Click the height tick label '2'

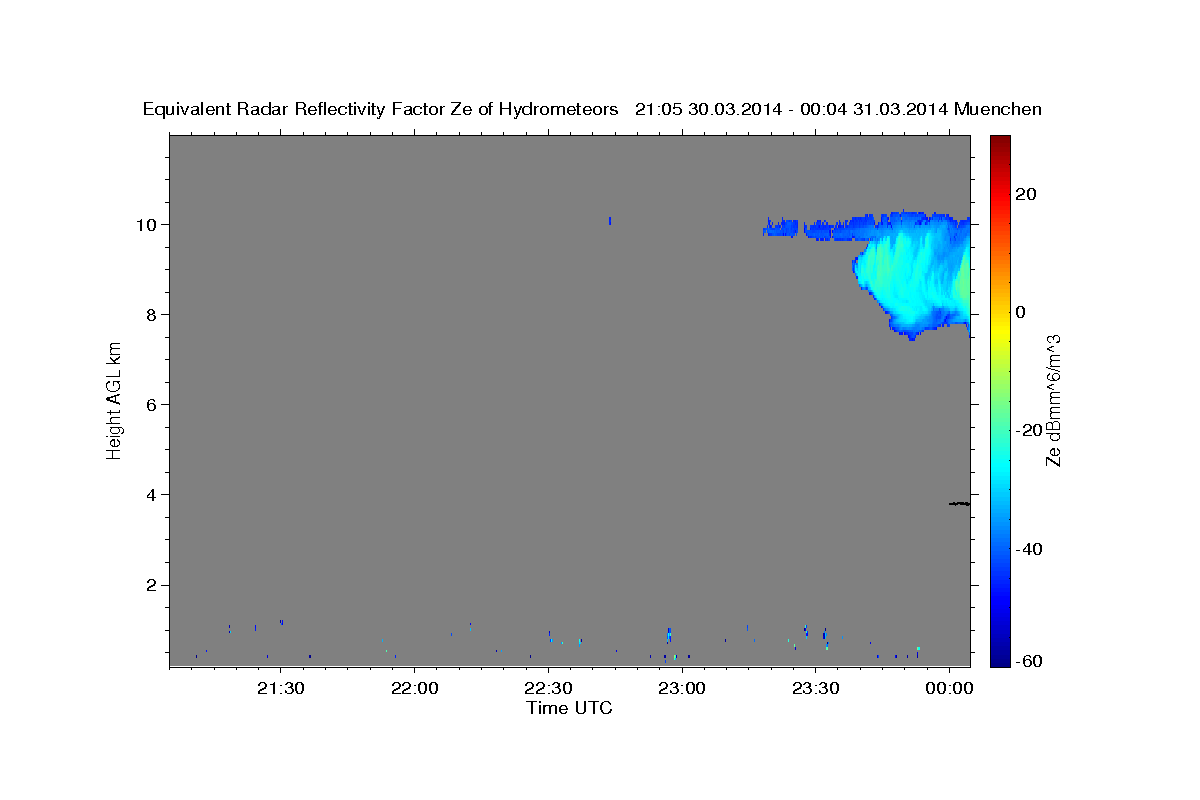pos(152,585)
